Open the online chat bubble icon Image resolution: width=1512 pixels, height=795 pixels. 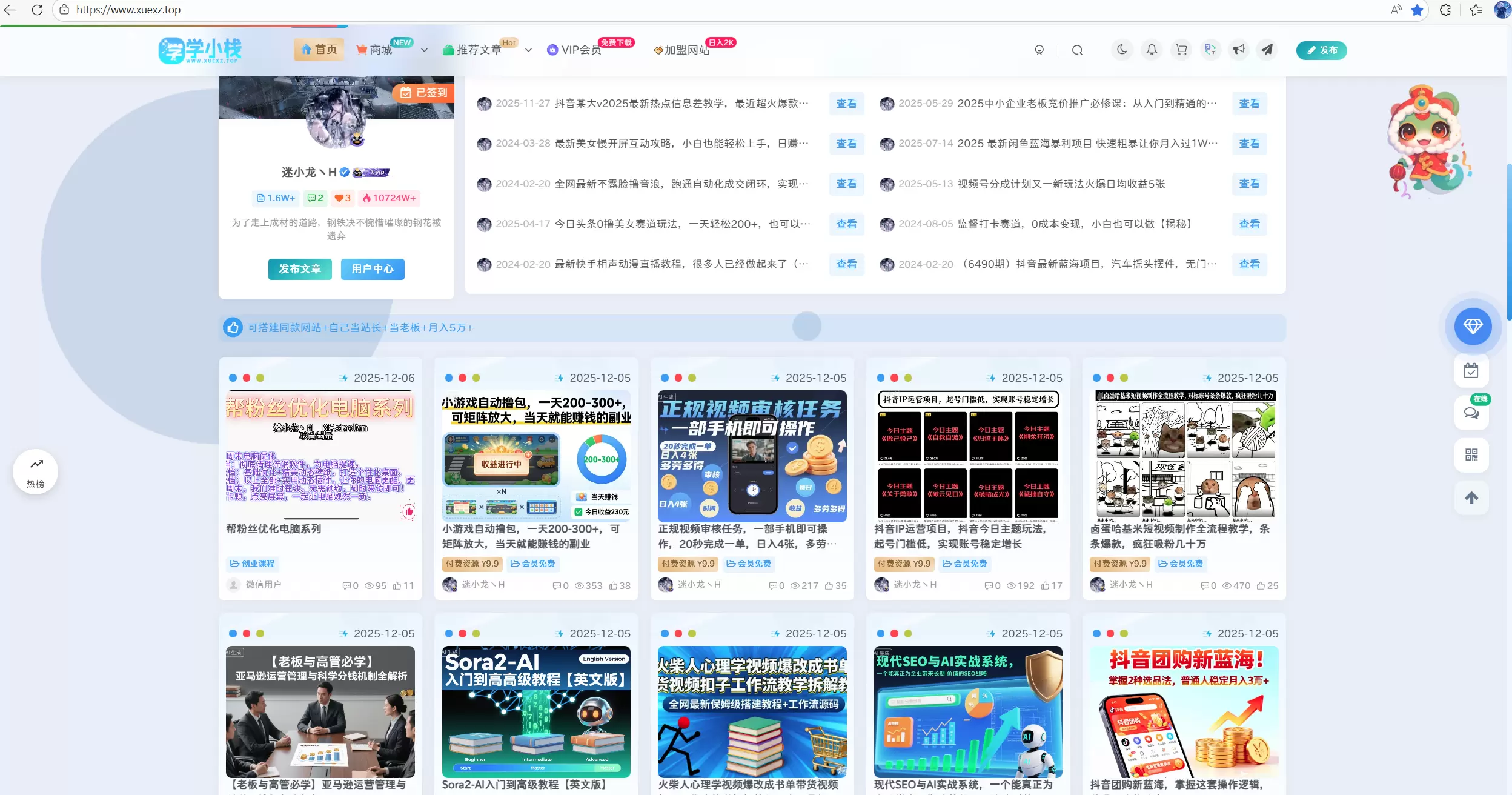(x=1471, y=413)
